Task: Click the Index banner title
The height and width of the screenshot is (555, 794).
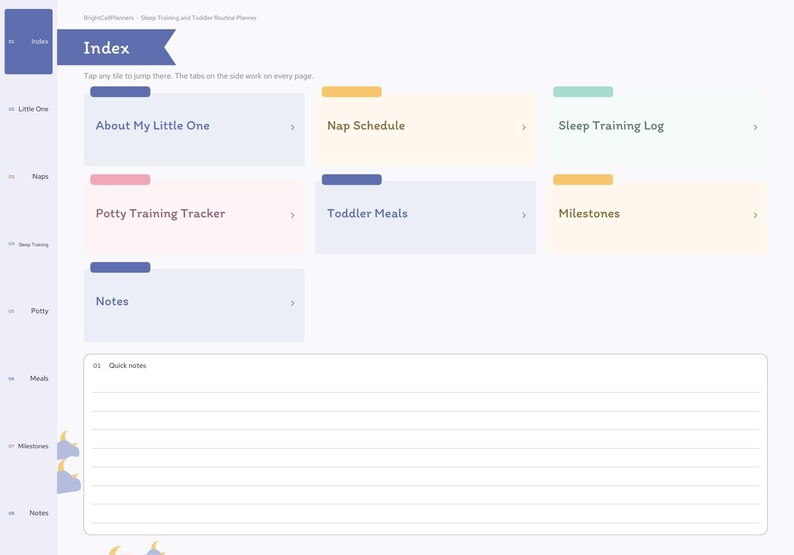Action: click(x=106, y=48)
